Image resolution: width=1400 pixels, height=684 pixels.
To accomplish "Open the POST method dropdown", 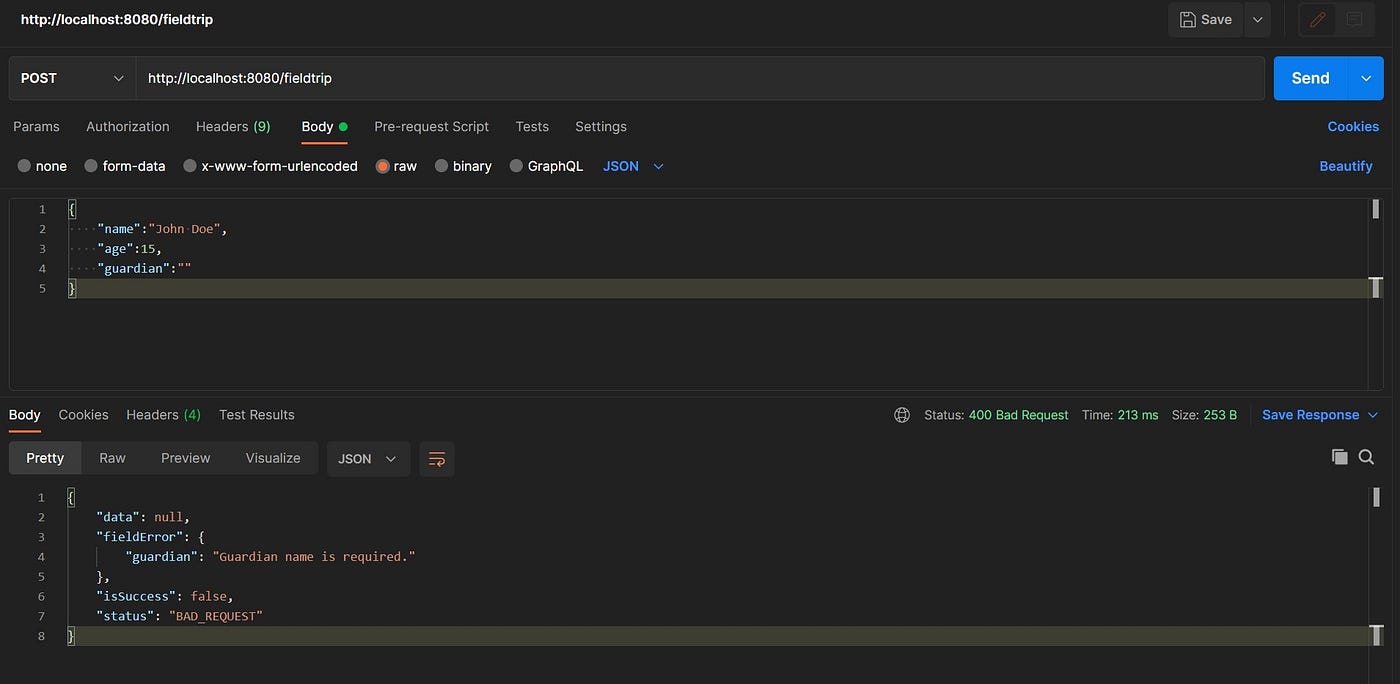I will [70, 77].
